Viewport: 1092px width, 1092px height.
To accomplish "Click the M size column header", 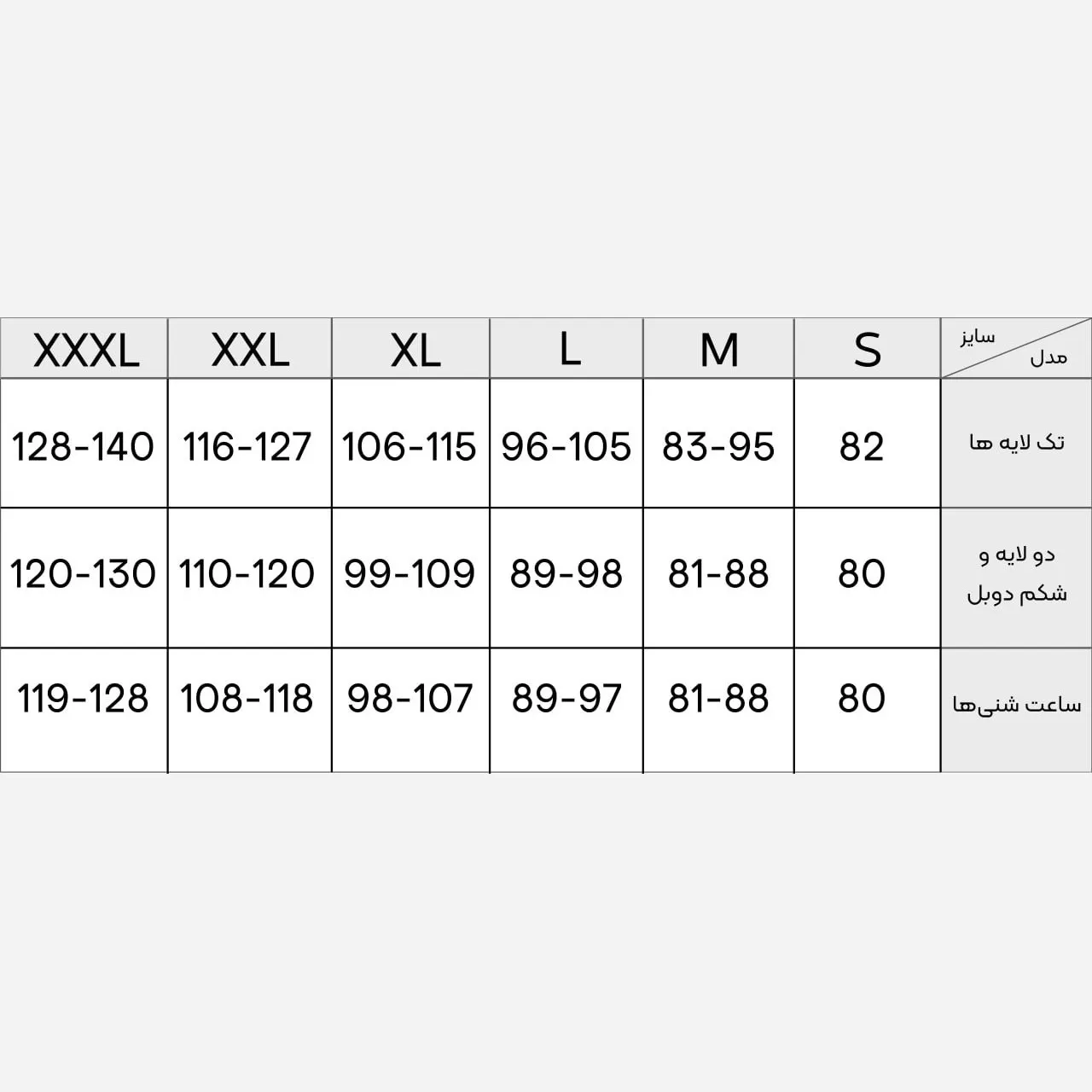I will [719, 350].
